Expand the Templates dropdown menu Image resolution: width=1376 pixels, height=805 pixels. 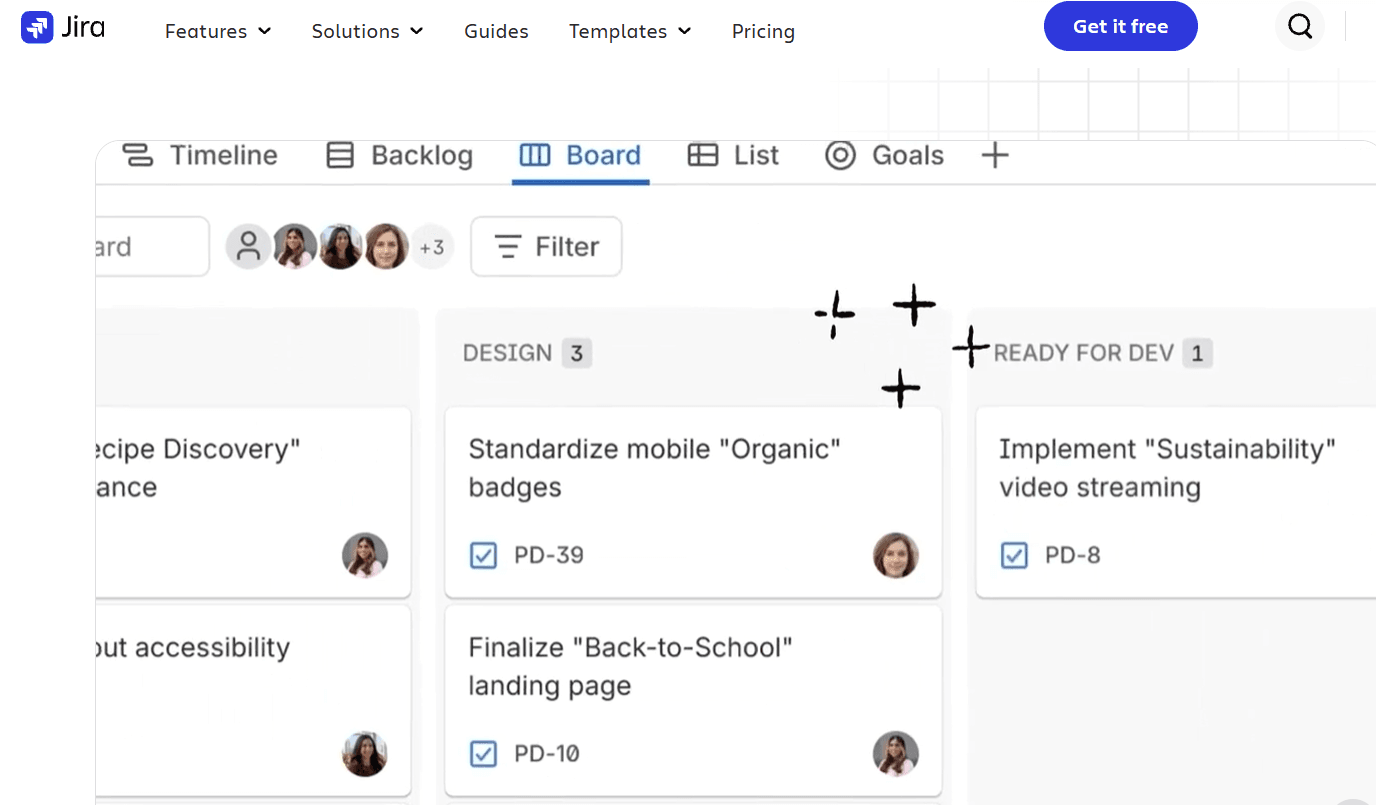630,31
